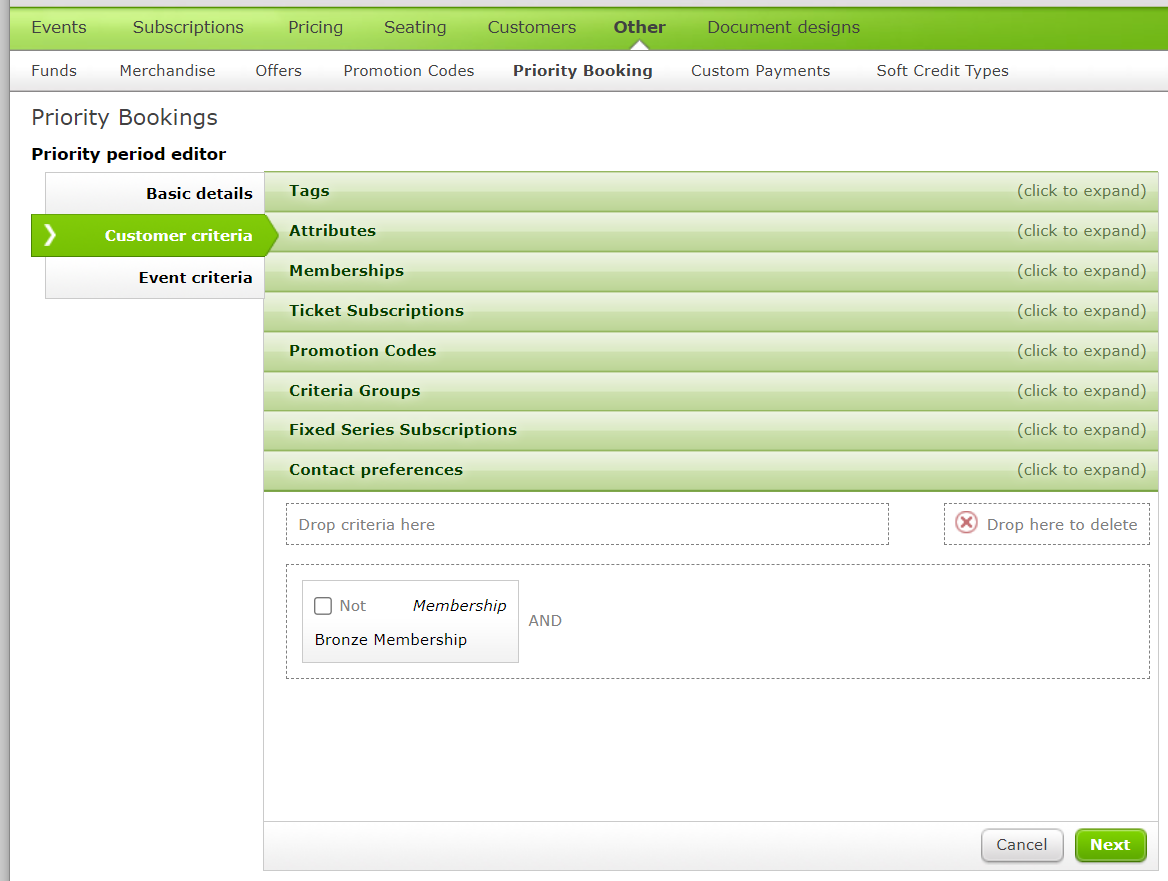Expand the Promotion Codes criteria section
1168x881 pixels.
(x=711, y=351)
